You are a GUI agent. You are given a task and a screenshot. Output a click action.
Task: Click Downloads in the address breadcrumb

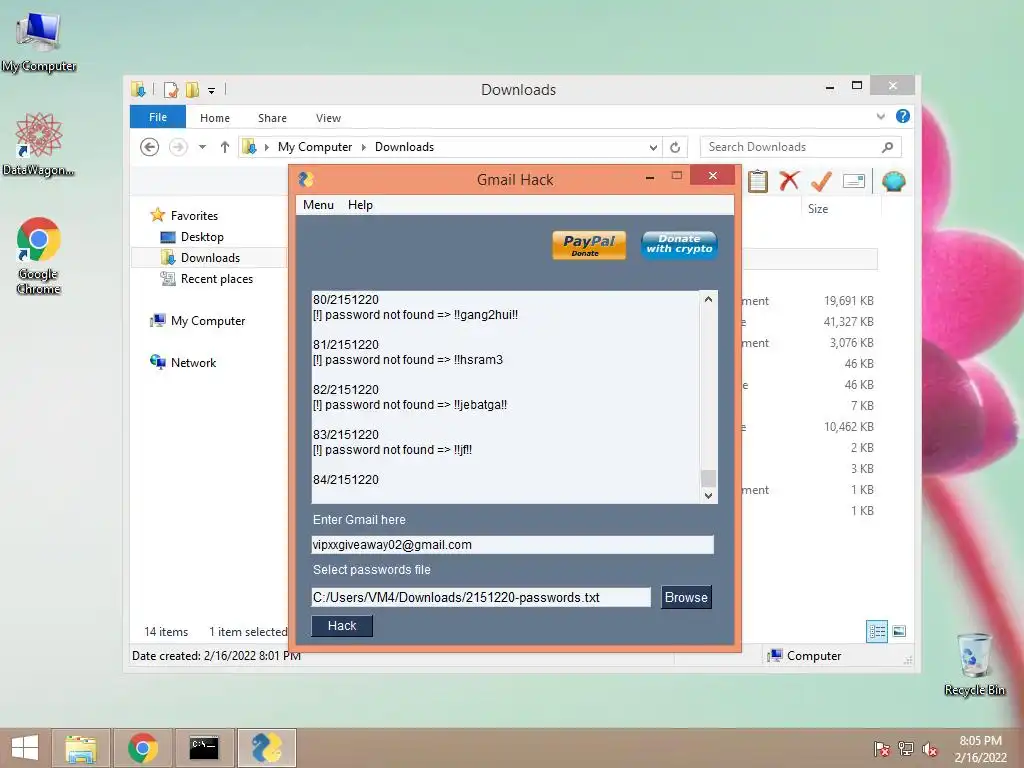click(404, 147)
